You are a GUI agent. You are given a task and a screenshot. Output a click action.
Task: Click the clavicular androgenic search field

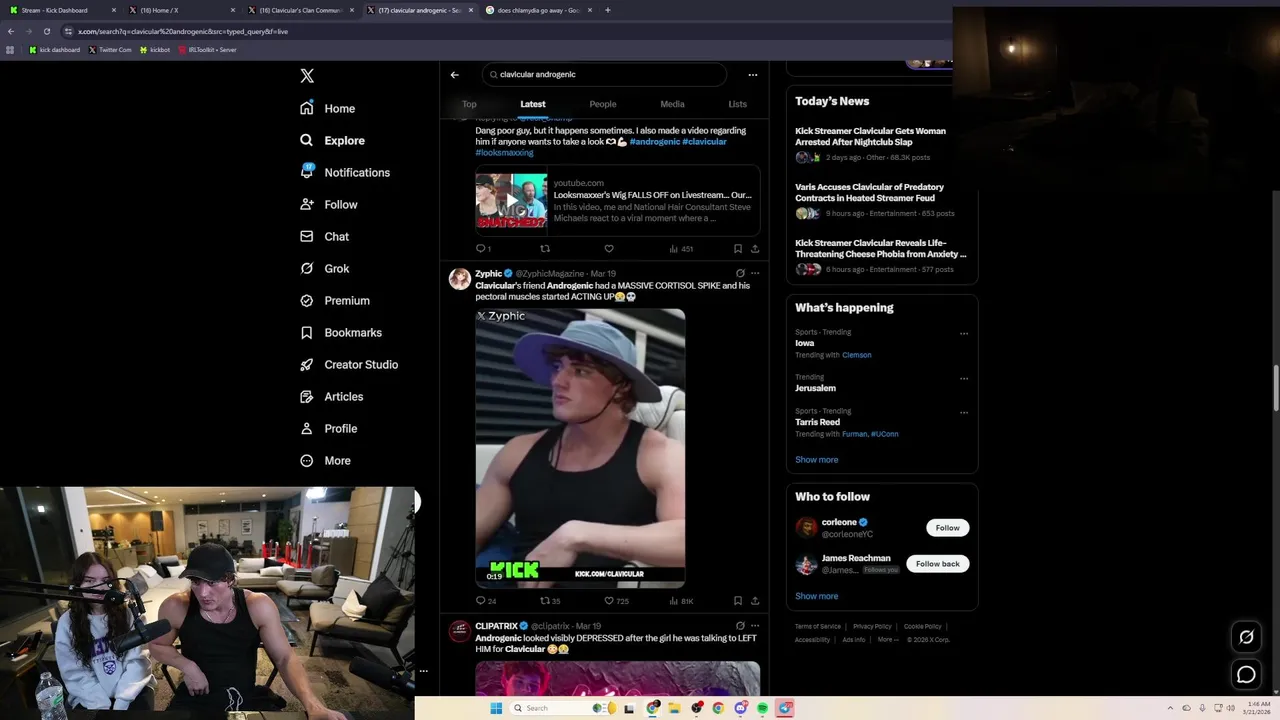pyautogui.click(x=604, y=74)
